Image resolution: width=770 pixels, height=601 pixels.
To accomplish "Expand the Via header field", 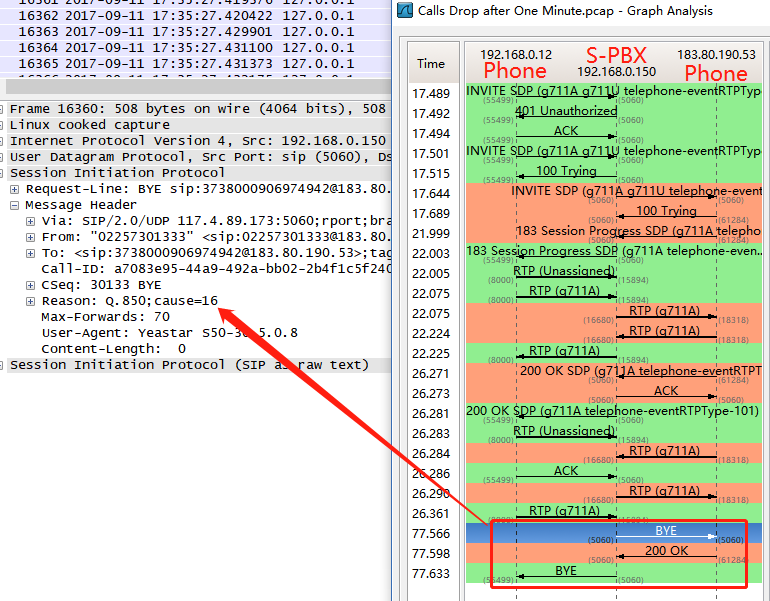I will 30,221.
